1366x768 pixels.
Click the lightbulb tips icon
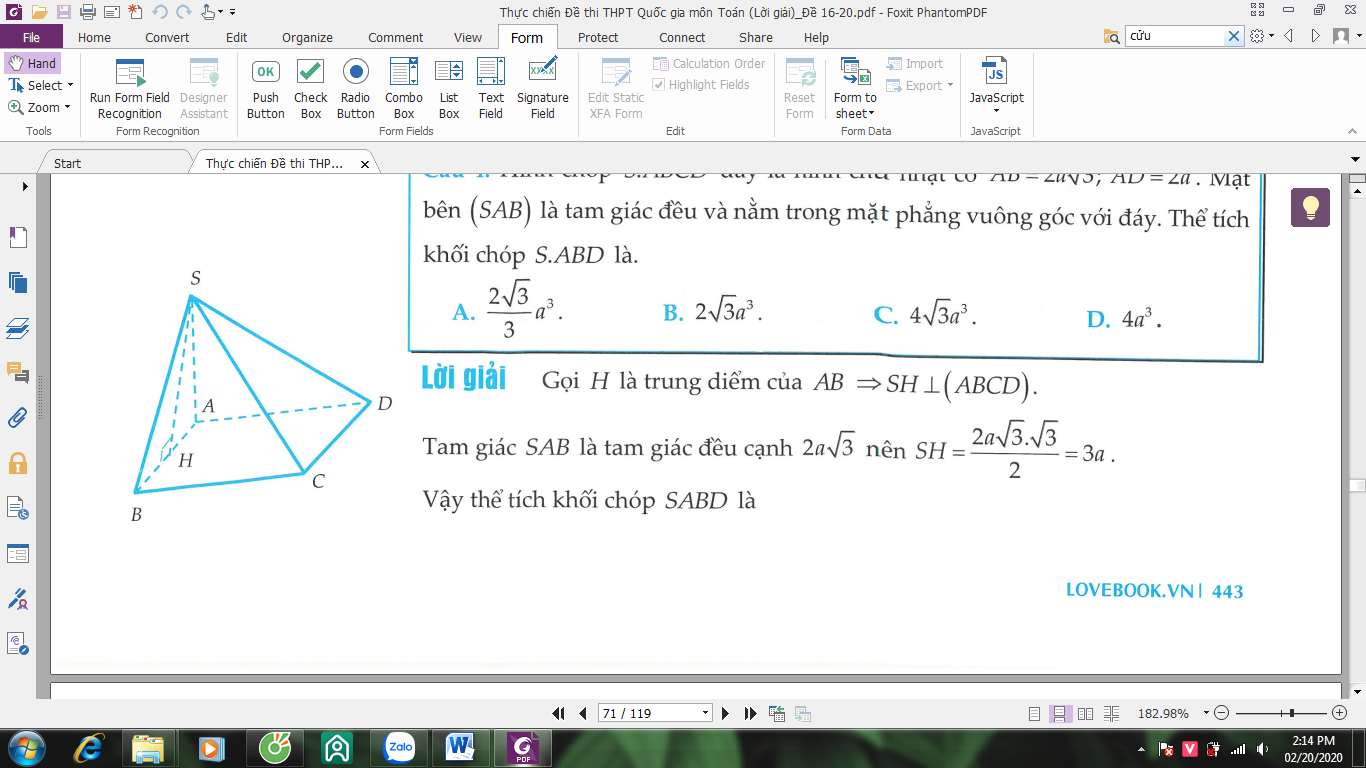point(1311,207)
